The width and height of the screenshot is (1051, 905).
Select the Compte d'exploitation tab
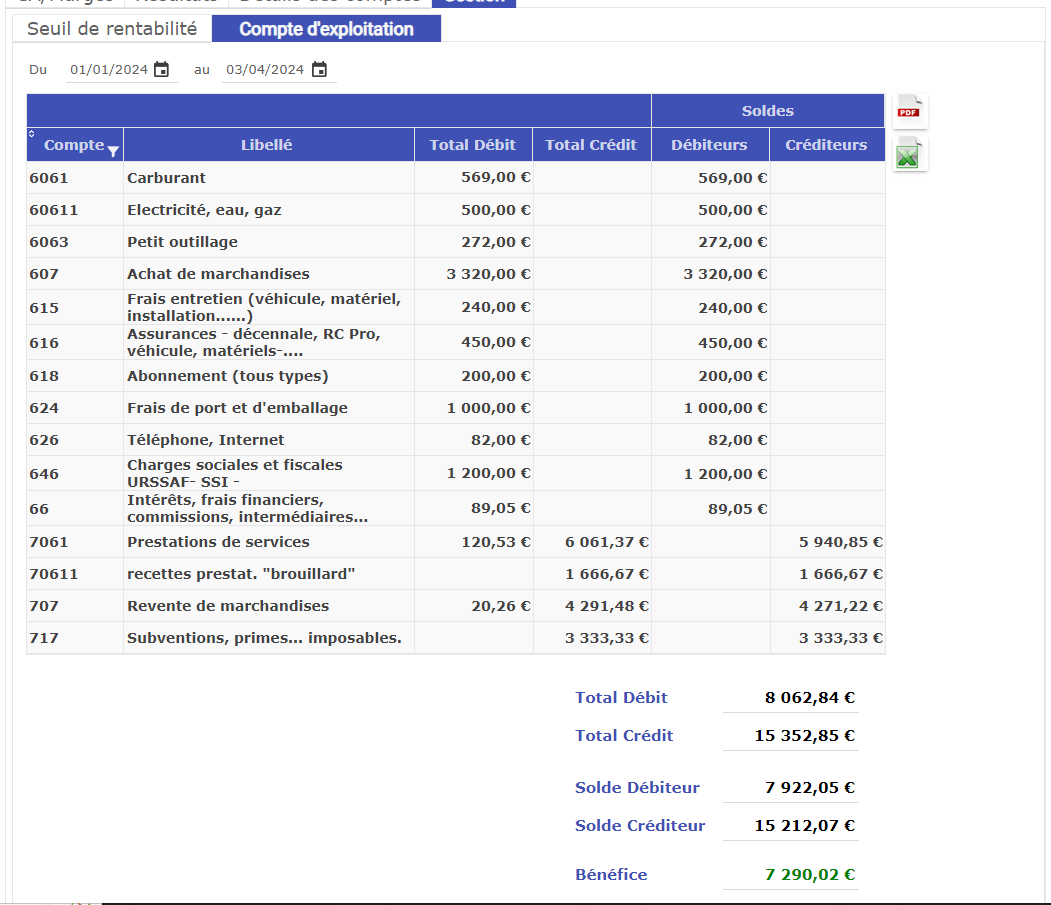(x=326, y=29)
